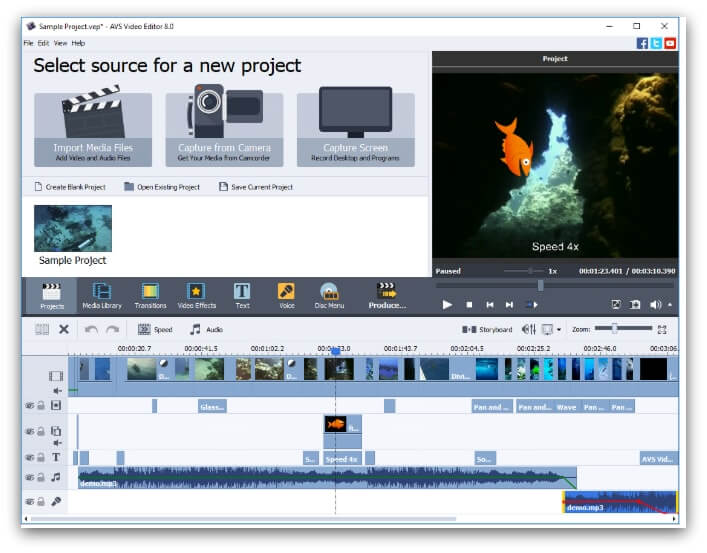Play the preview

[x=447, y=305]
